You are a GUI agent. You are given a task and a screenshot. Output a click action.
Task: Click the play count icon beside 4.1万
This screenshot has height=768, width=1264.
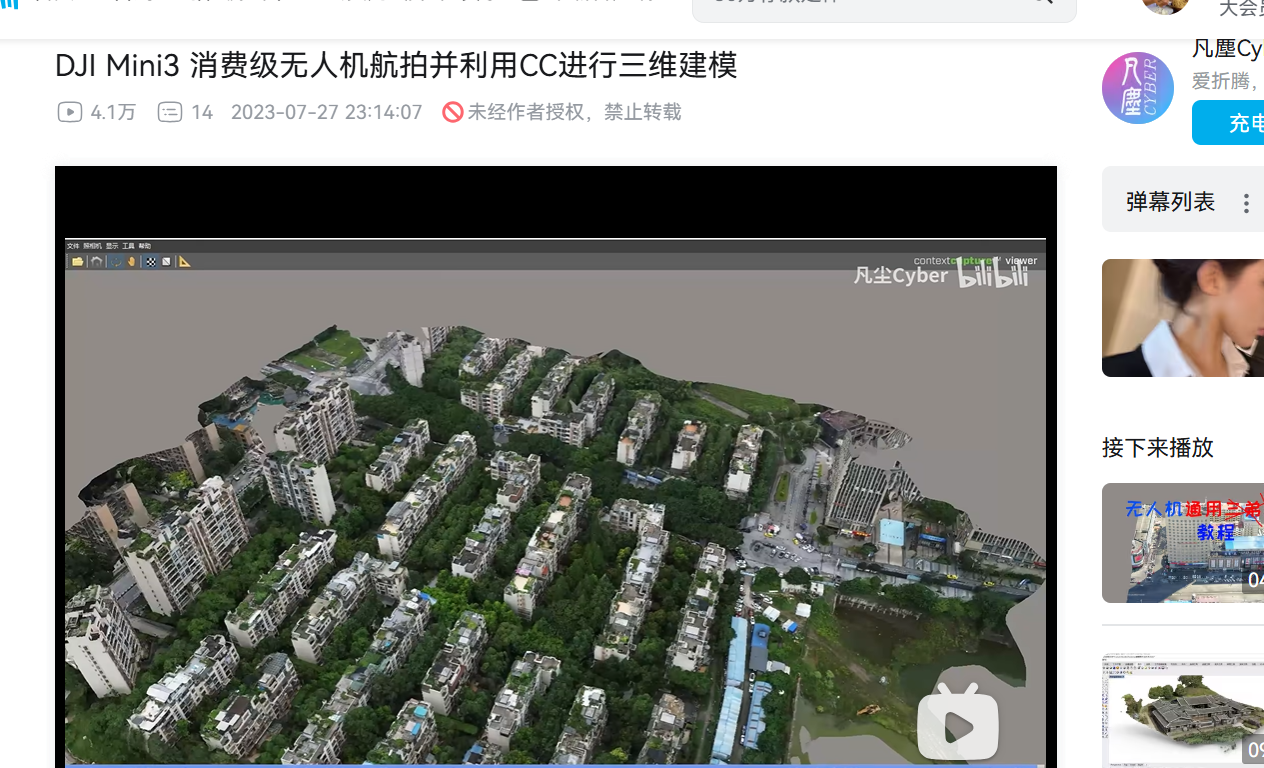click(69, 112)
